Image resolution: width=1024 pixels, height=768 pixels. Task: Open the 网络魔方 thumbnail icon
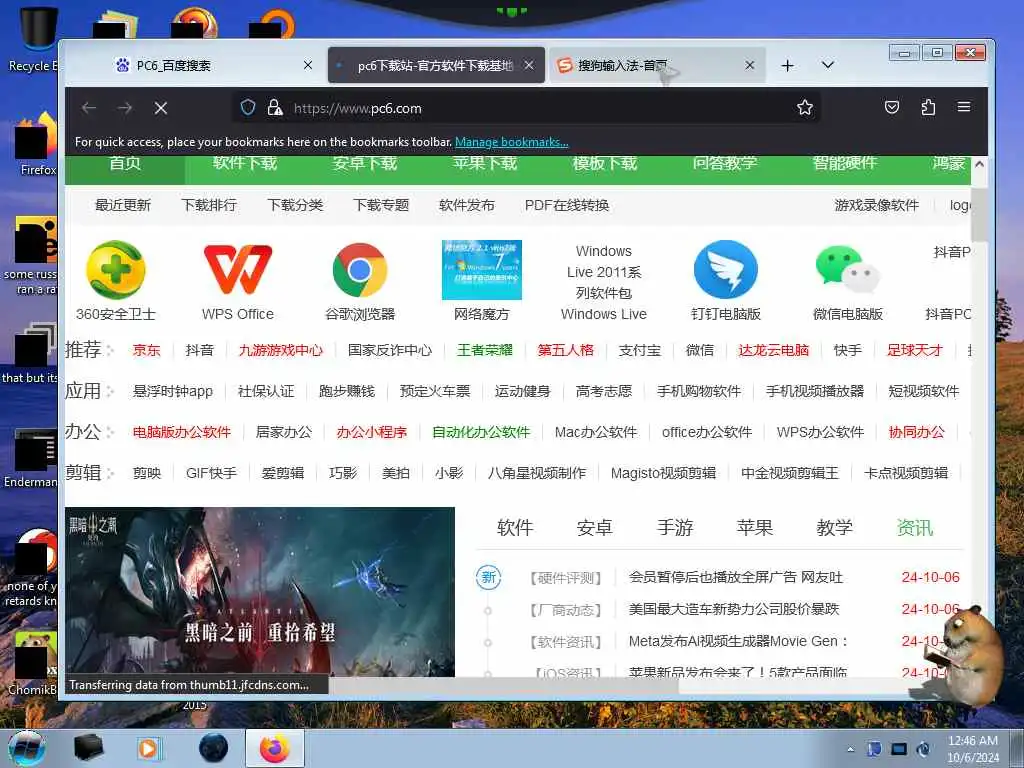(x=482, y=270)
